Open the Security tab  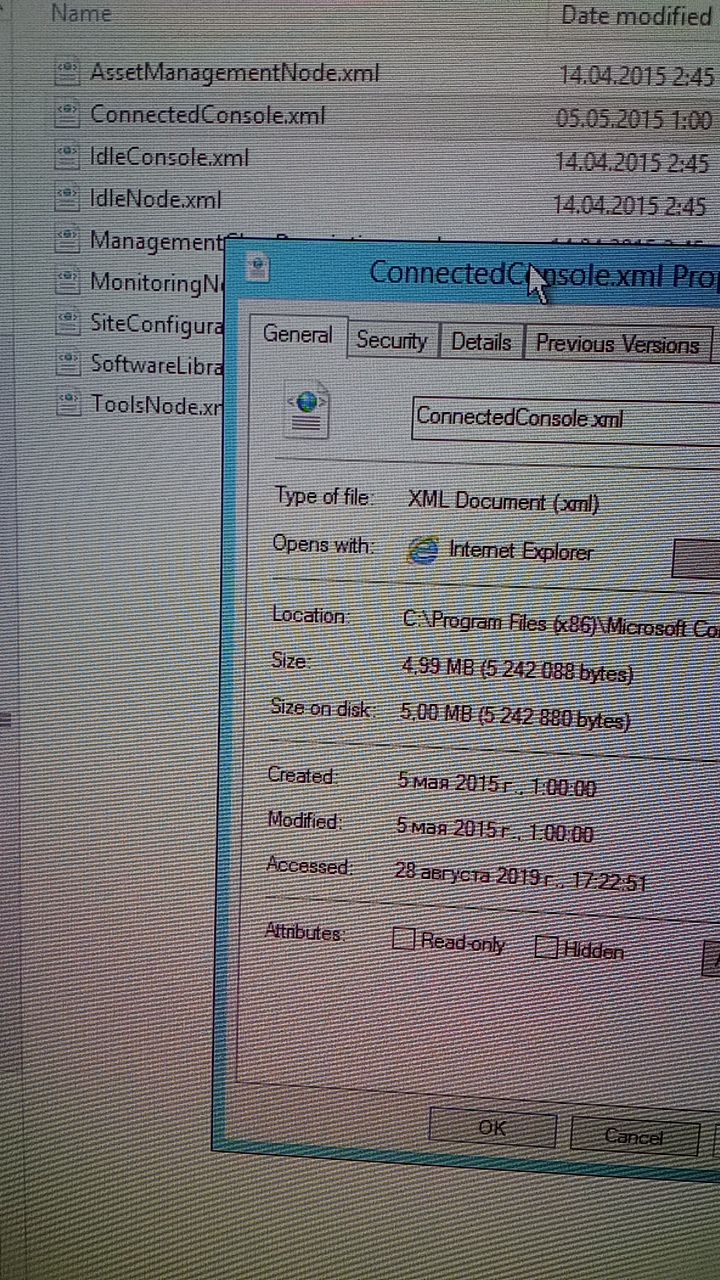point(391,341)
